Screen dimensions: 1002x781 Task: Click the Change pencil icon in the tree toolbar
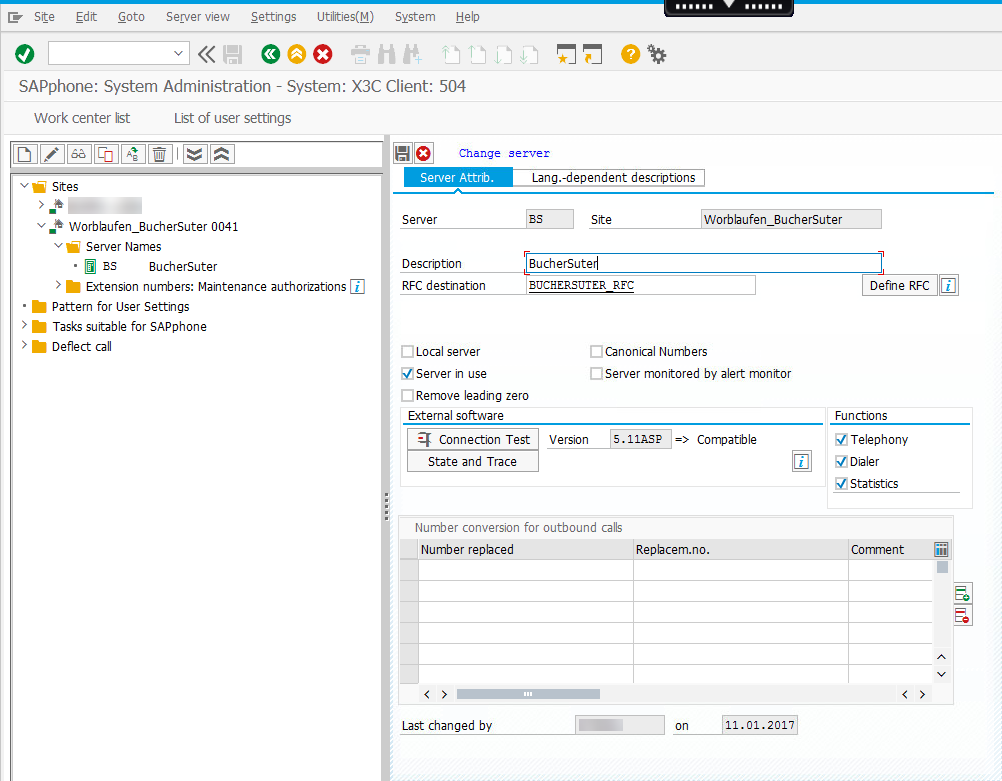(52, 154)
